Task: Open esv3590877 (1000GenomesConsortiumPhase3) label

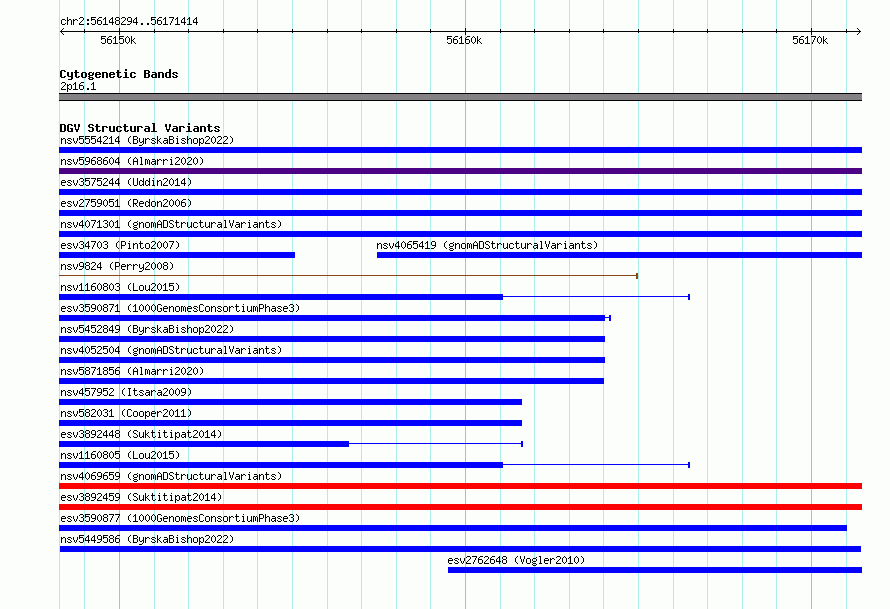Action: [x=180, y=518]
